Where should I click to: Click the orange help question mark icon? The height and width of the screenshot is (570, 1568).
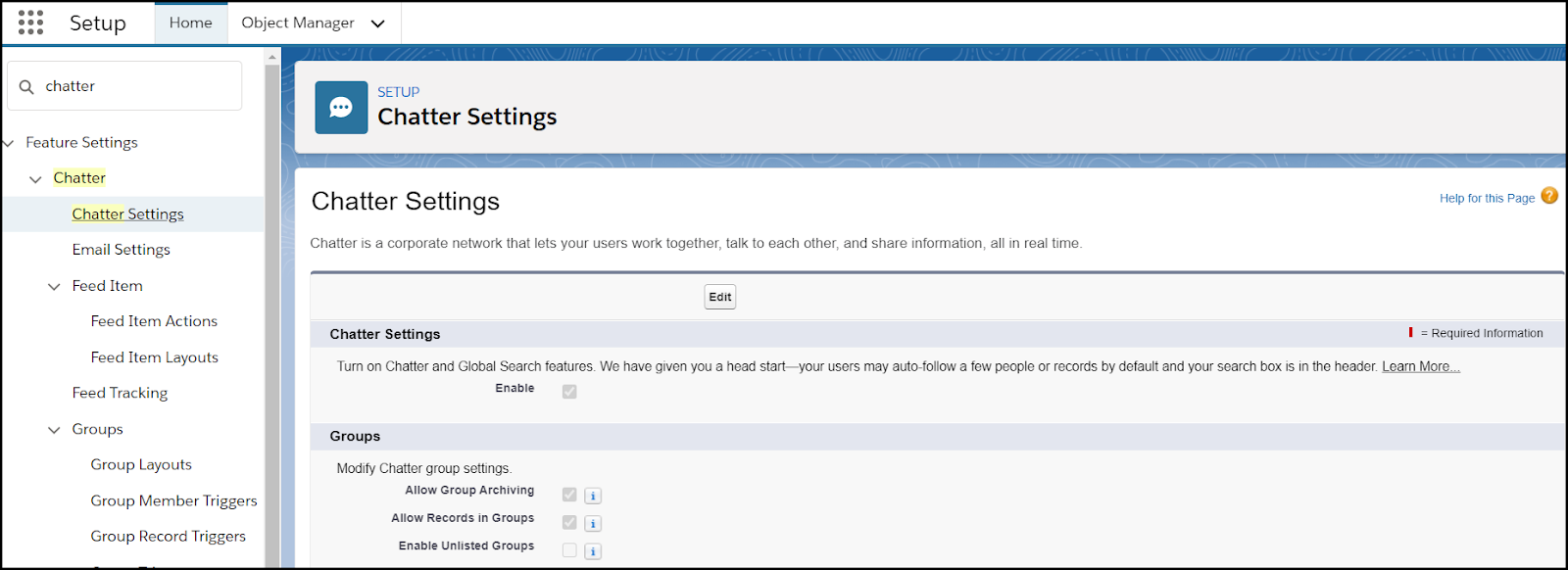pyautogui.click(x=1549, y=196)
